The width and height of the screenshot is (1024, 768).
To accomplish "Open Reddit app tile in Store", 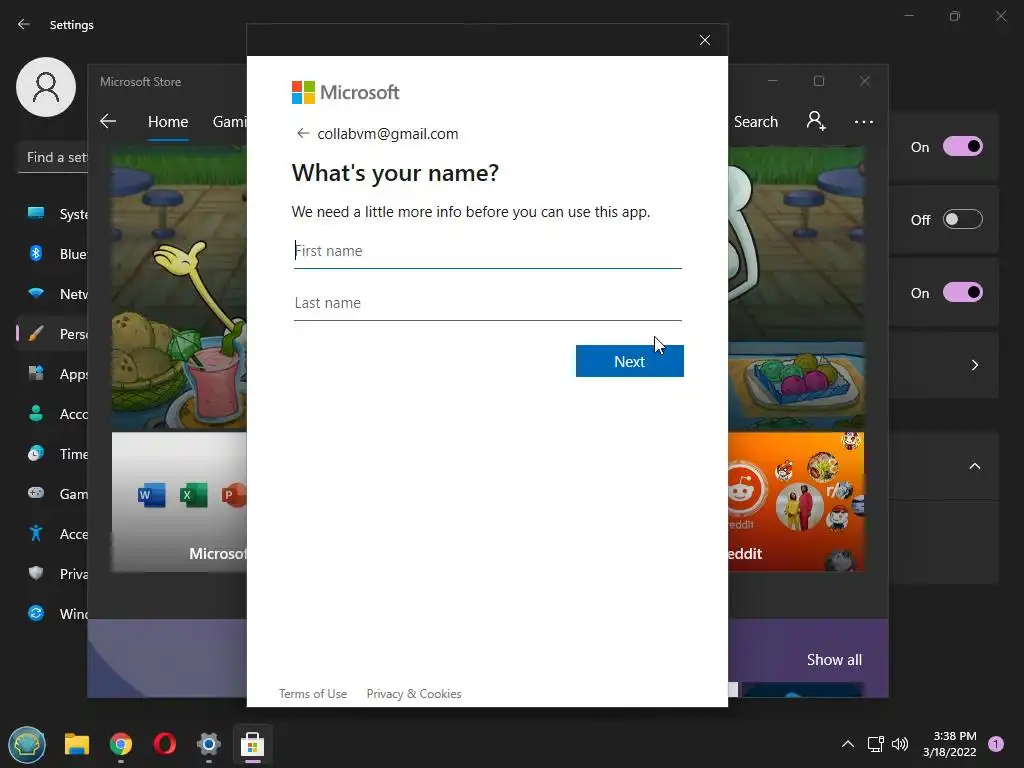I will [796, 502].
